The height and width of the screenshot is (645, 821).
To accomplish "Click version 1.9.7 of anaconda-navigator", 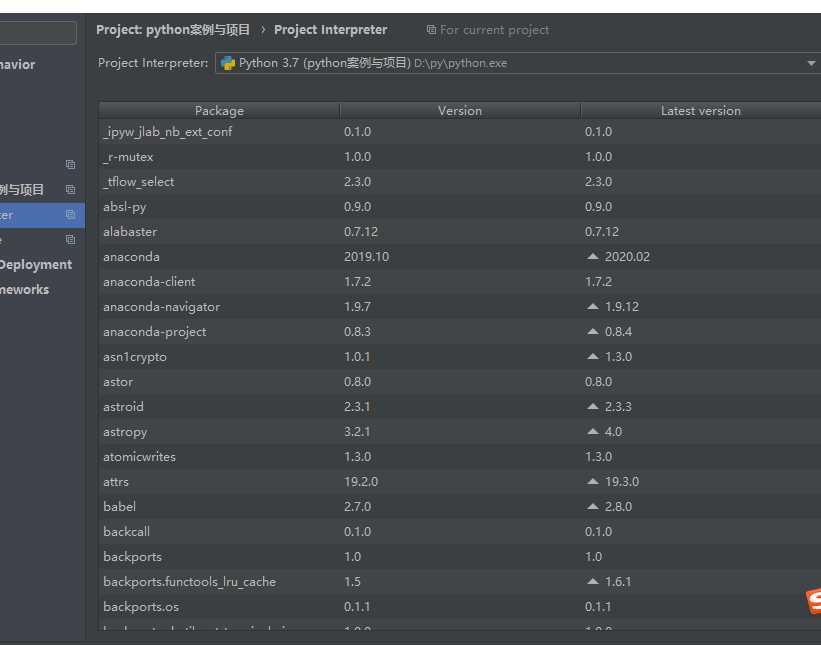I will click(358, 307).
